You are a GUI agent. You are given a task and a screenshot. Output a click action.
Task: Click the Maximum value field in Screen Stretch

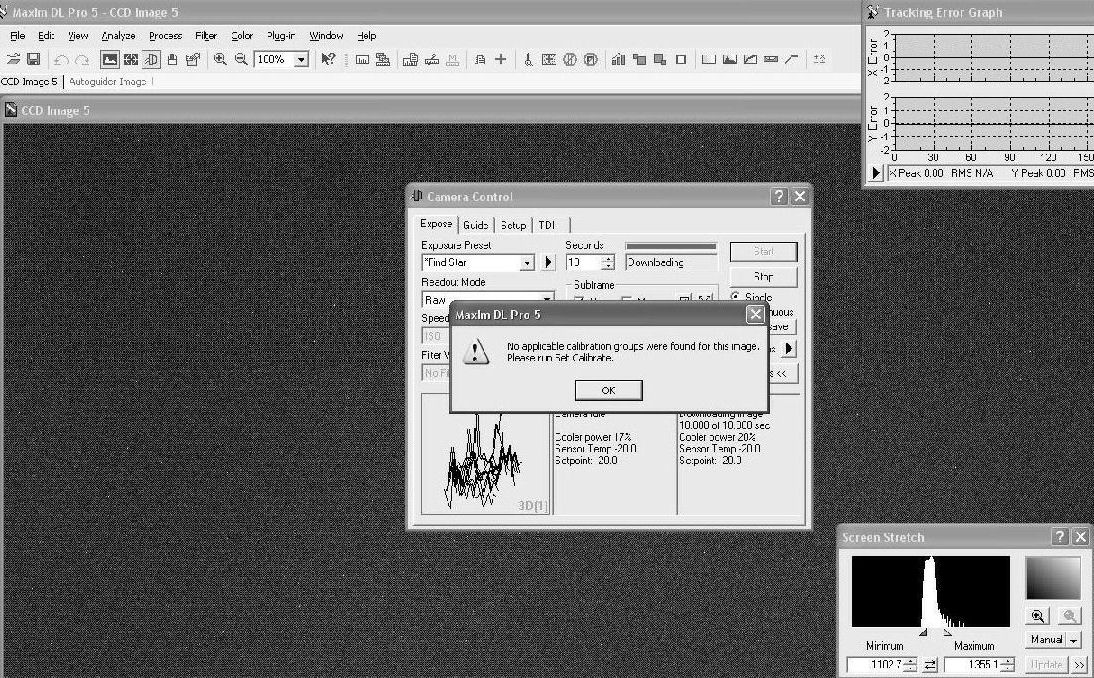(x=972, y=665)
